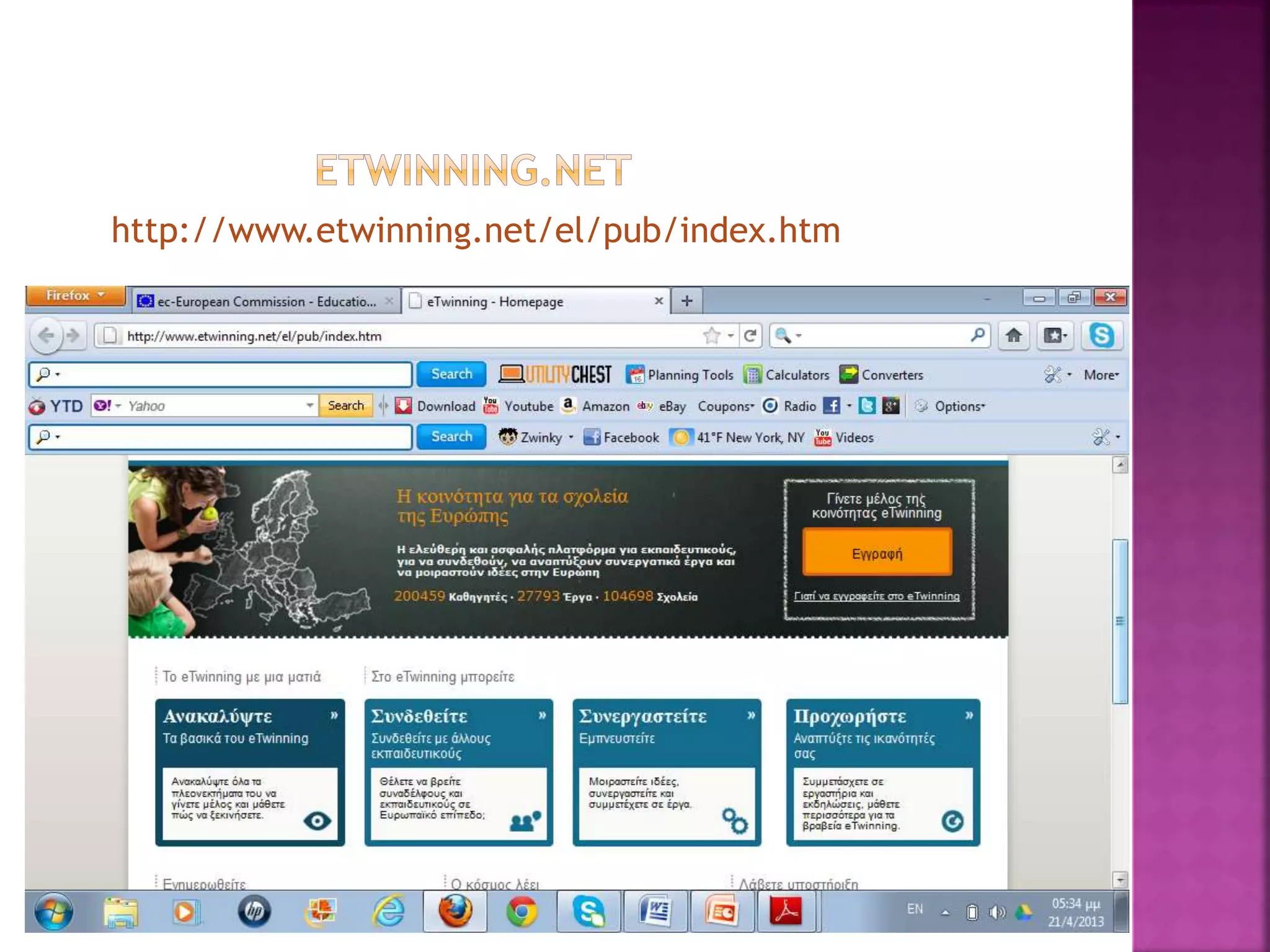Open the Ανακαλύψτε card

click(250, 772)
